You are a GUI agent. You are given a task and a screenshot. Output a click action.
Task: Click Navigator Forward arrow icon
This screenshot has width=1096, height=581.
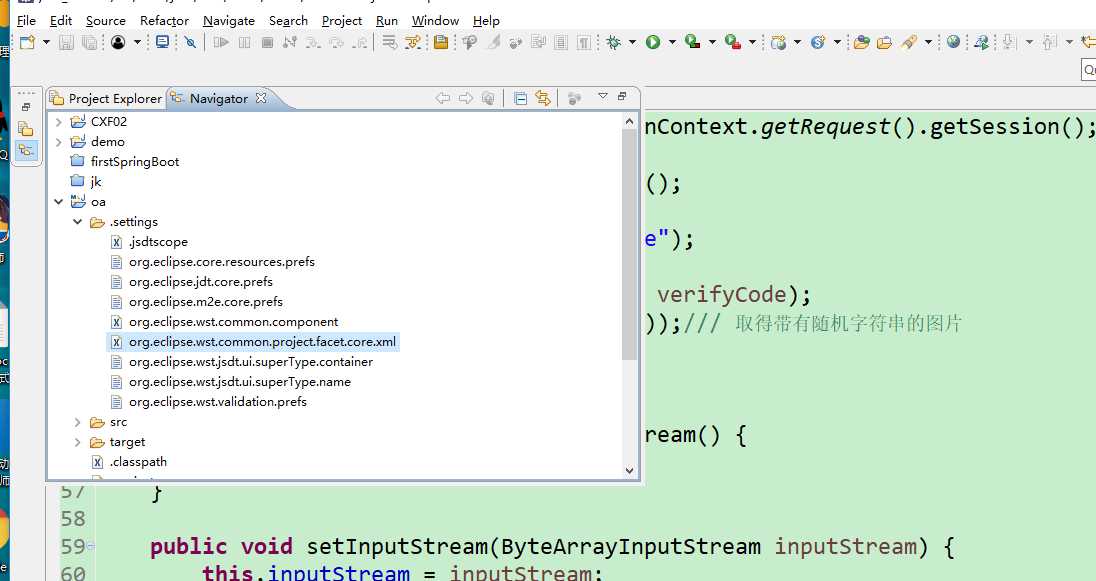(466, 99)
